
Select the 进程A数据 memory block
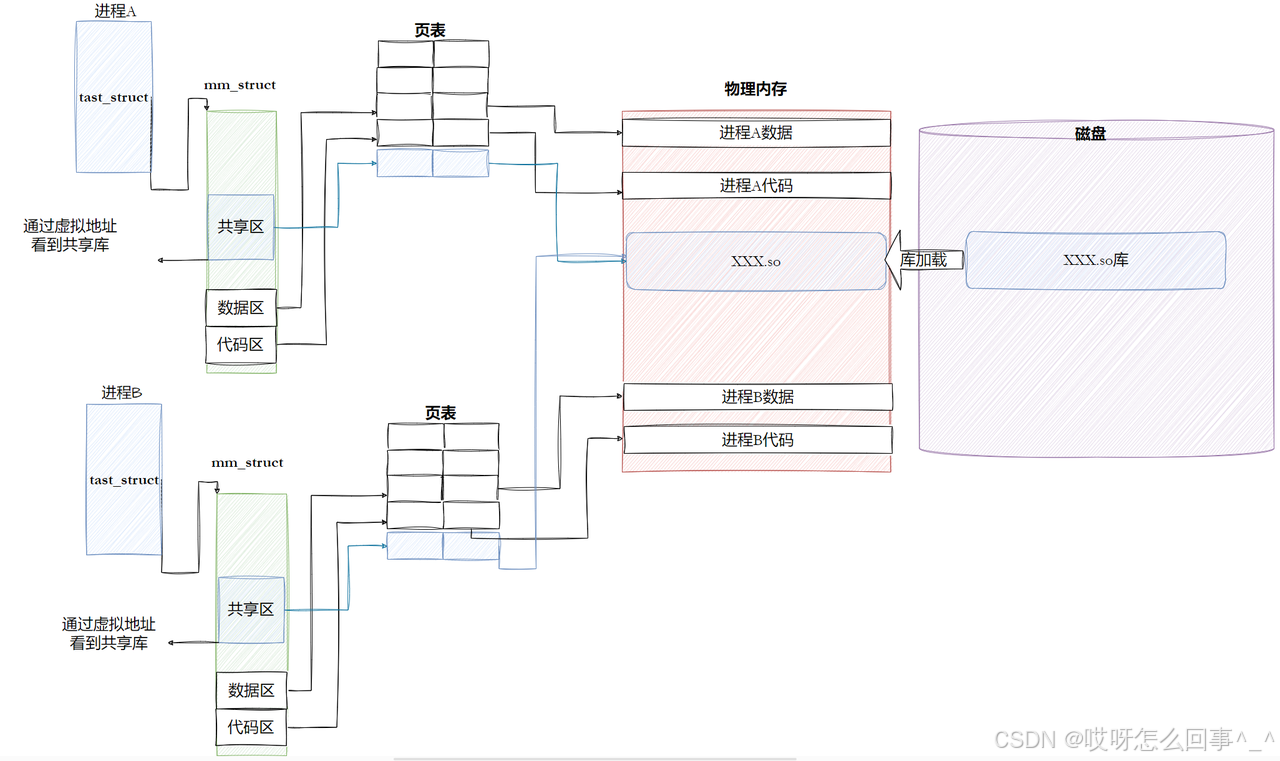tap(756, 133)
